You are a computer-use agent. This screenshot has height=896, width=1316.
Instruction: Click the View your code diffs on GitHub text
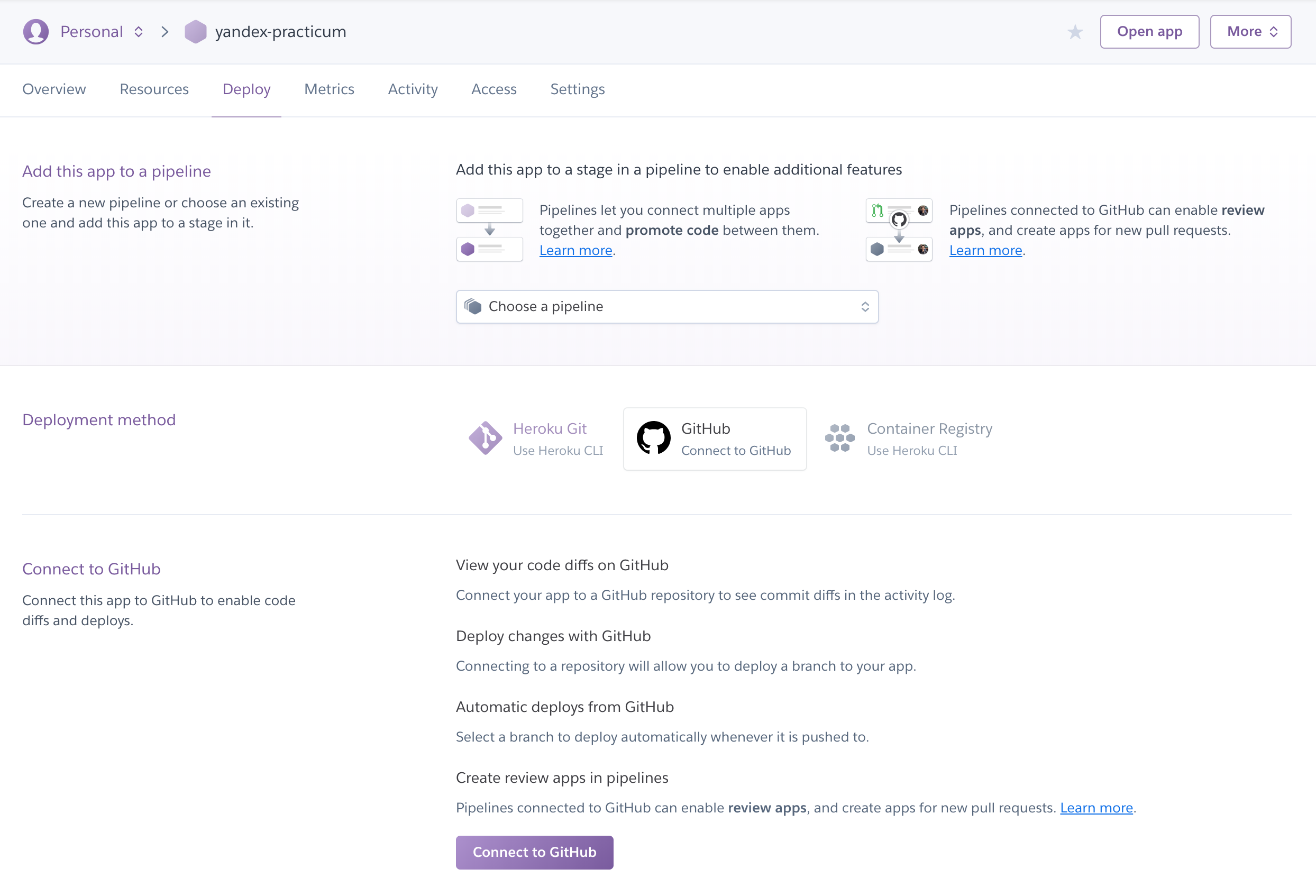pos(562,565)
